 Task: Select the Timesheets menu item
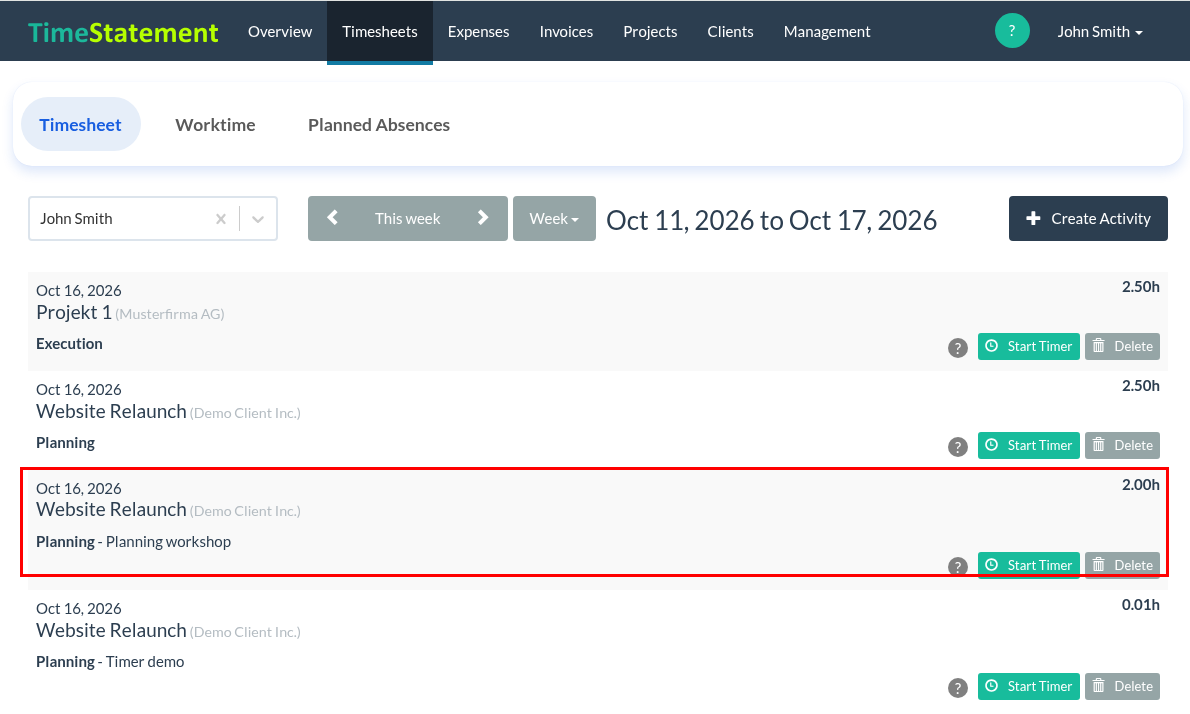[379, 32]
